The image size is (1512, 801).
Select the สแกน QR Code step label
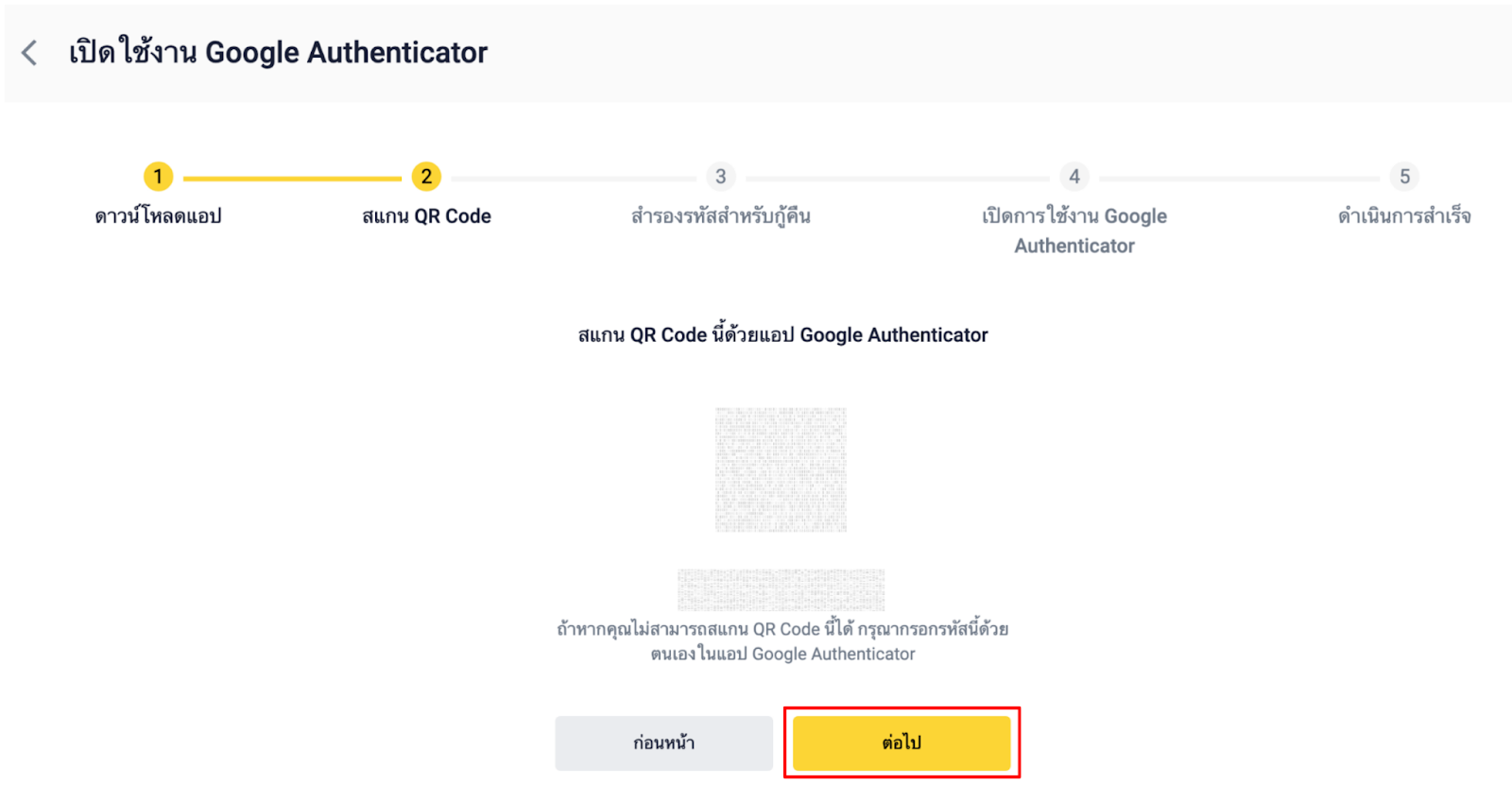(x=426, y=216)
